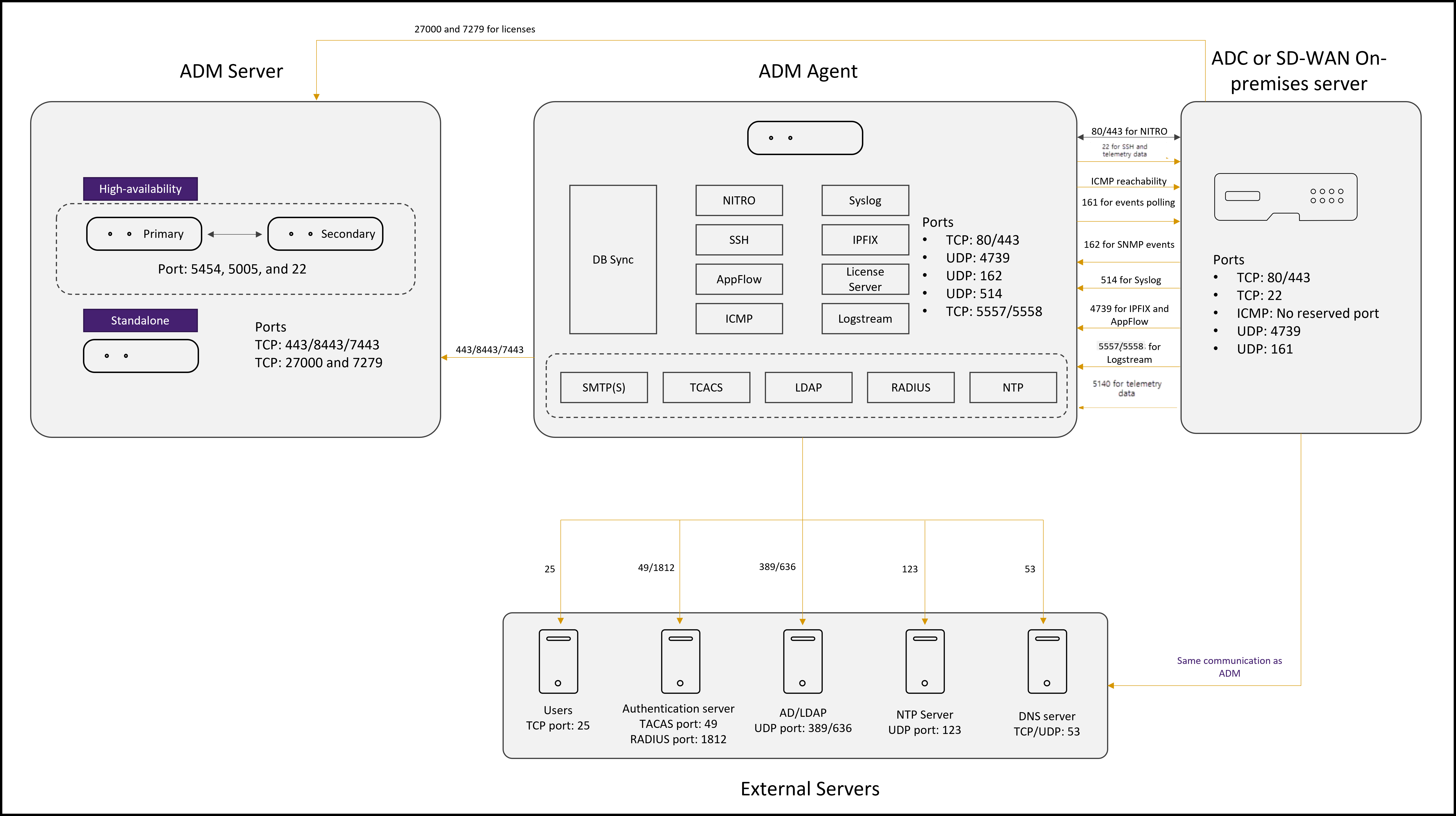Click the DB Sync box
1456x816 pixels.
coord(613,260)
